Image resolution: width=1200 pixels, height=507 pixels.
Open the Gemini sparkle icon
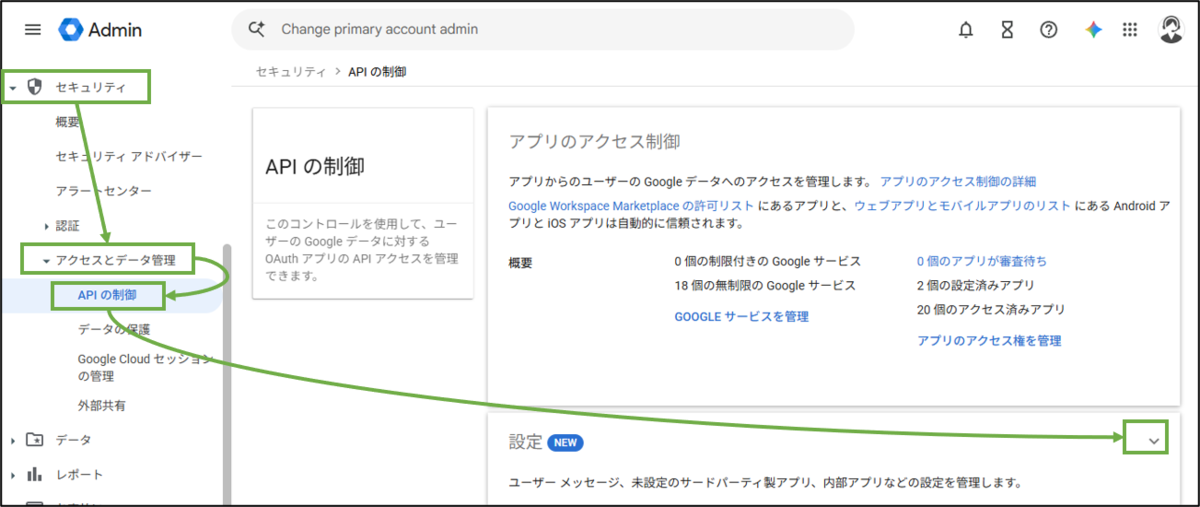[x=1093, y=30]
